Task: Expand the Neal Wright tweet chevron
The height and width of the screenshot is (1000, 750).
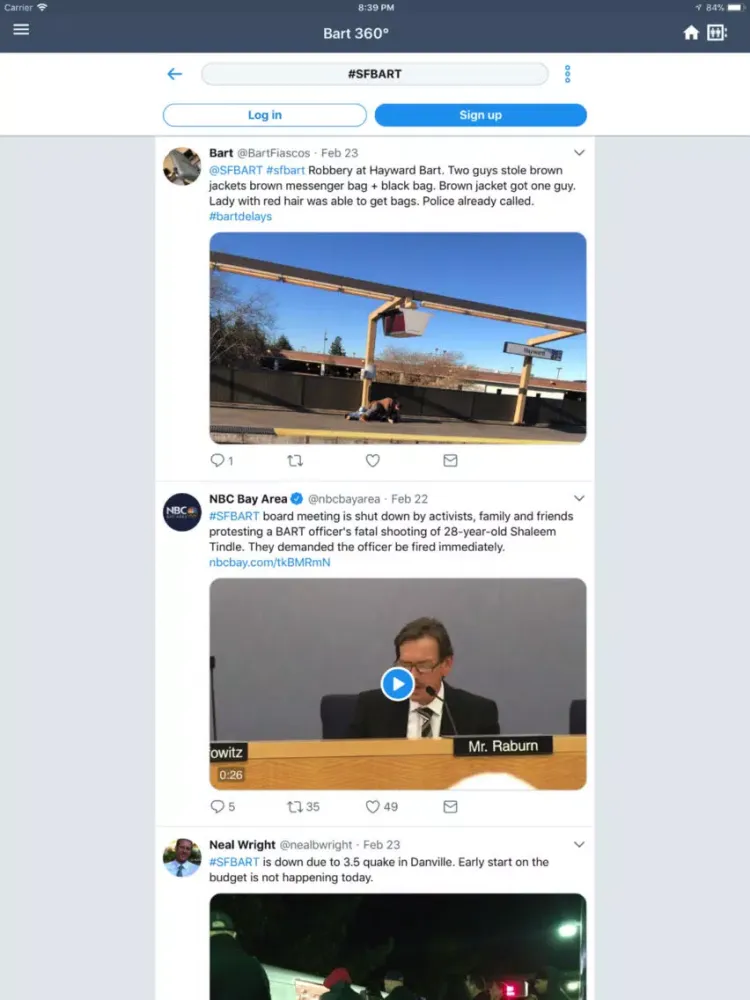Action: tap(579, 844)
